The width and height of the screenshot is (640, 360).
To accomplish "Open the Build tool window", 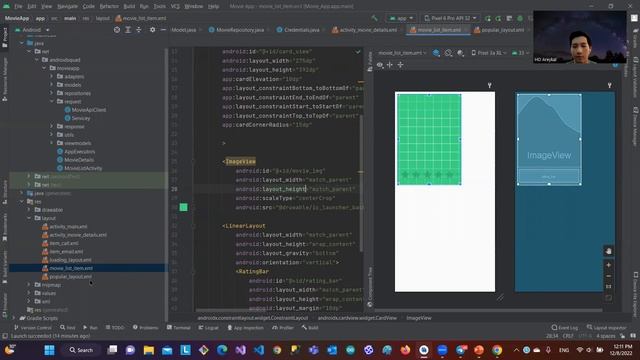I will tap(310, 328).
